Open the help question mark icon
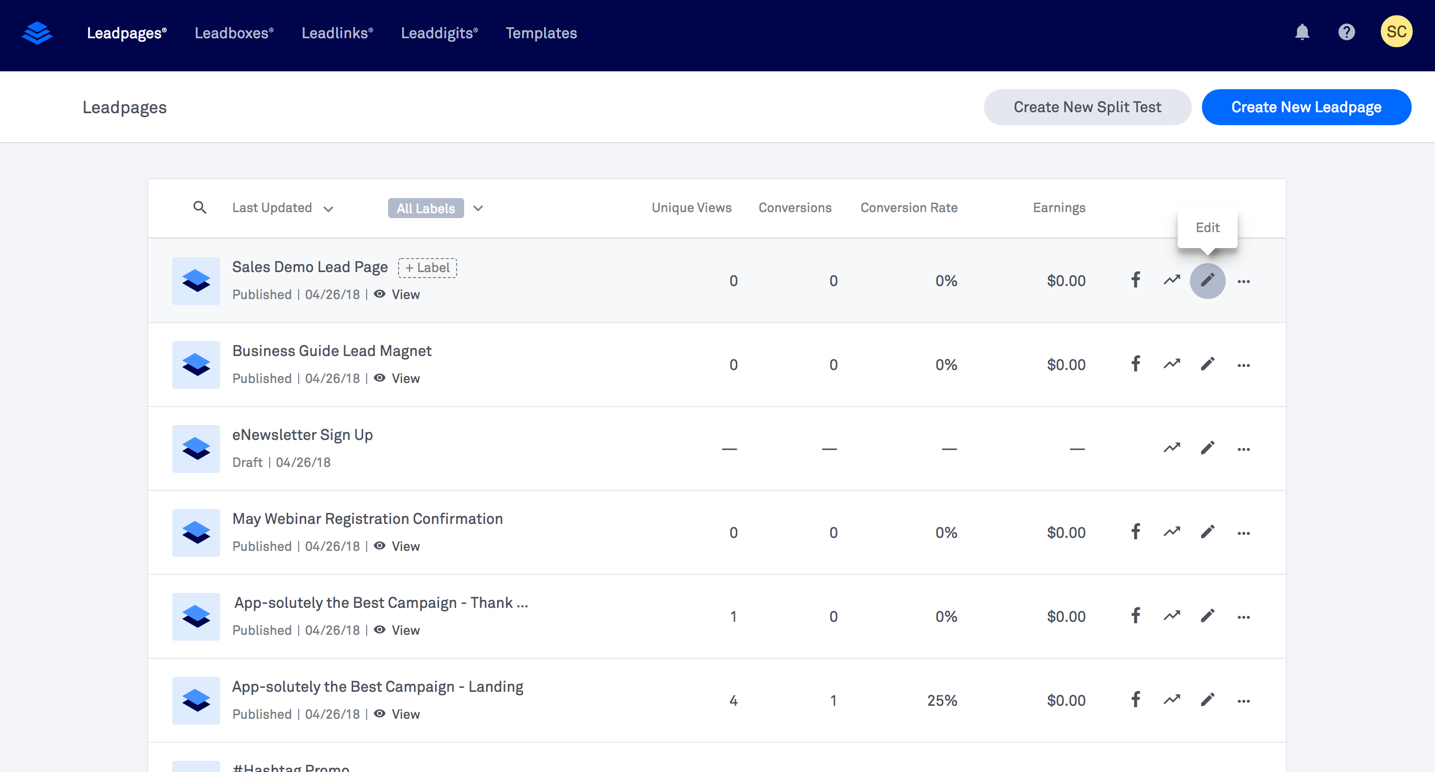1435x772 pixels. [1347, 32]
